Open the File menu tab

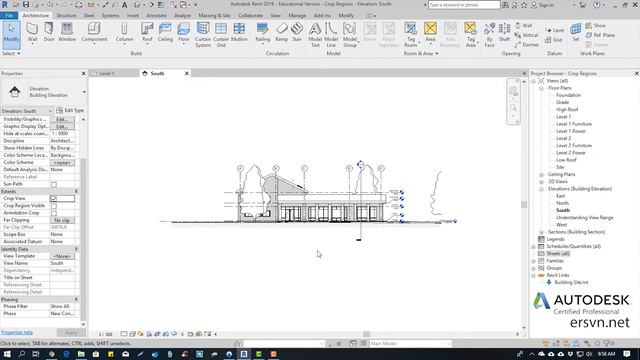click(9, 16)
